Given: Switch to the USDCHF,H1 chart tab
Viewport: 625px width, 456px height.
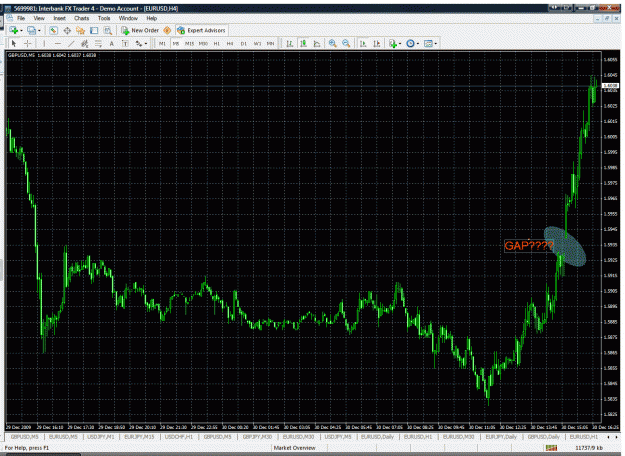Looking at the screenshot, I should pos(179,437).
